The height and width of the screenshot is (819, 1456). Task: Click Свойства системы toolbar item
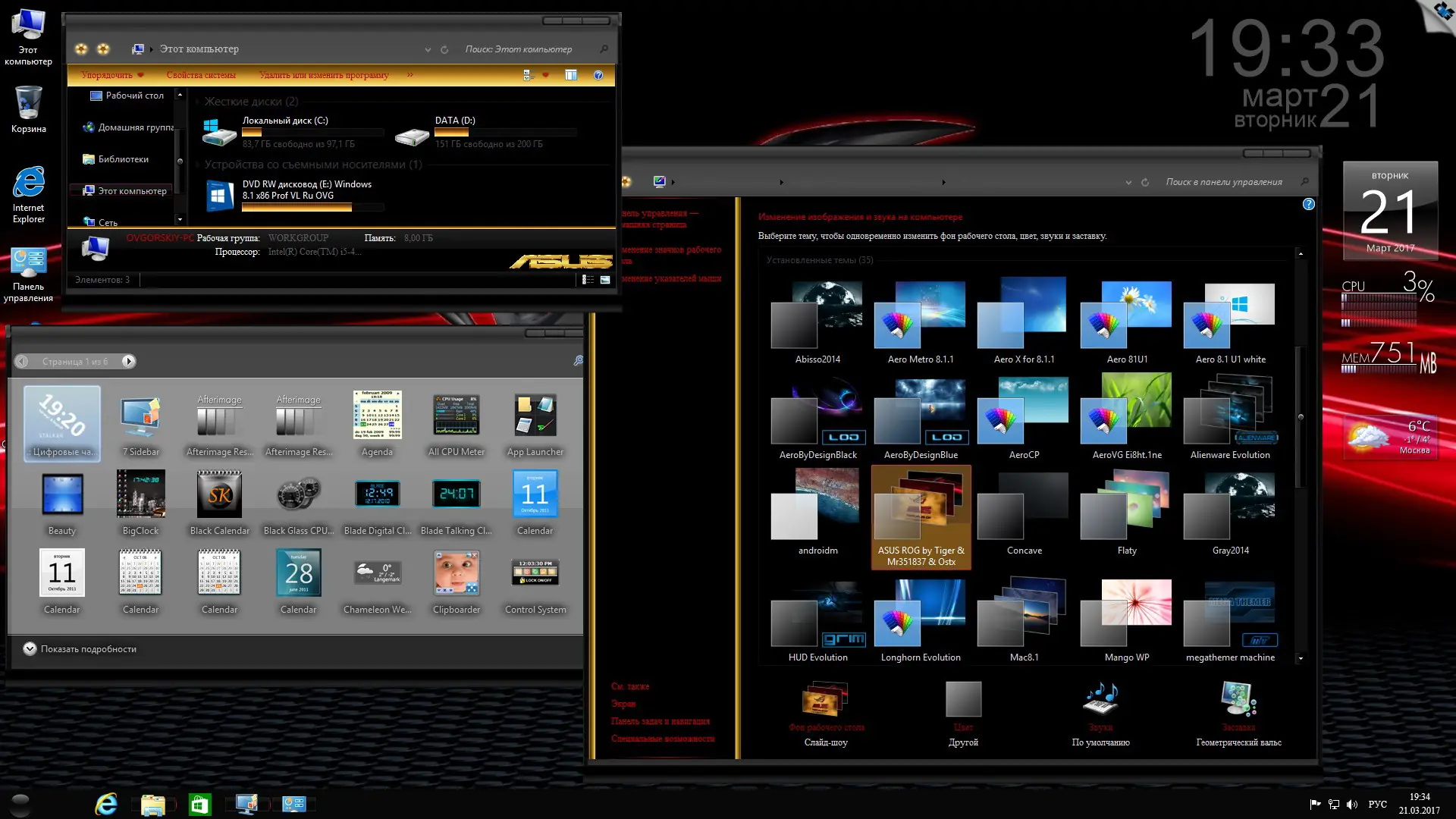tap(201, 75)
